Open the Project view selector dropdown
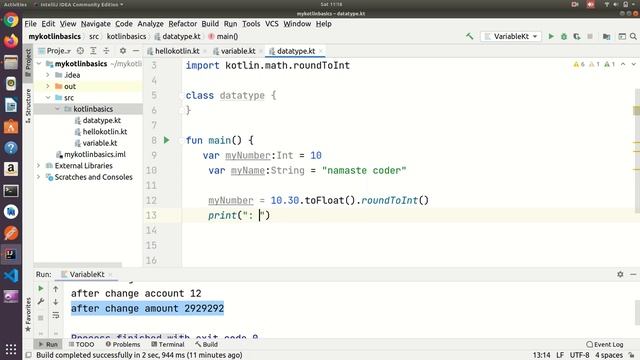 tap(55, 51)
